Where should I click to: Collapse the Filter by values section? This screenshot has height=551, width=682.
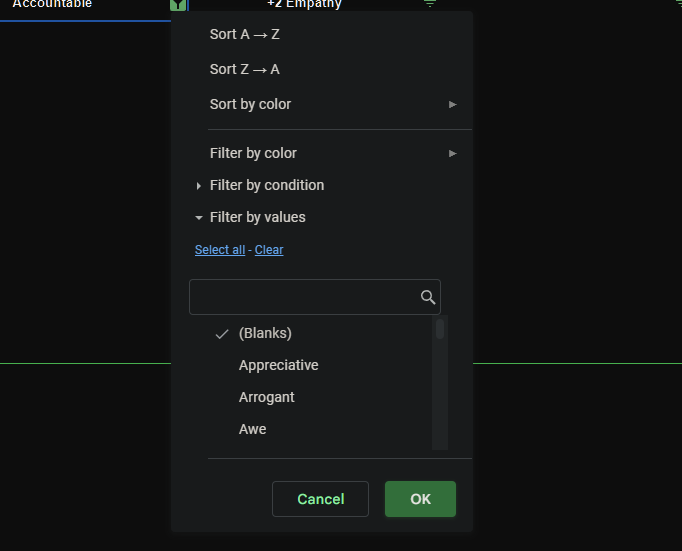[257, 217]
